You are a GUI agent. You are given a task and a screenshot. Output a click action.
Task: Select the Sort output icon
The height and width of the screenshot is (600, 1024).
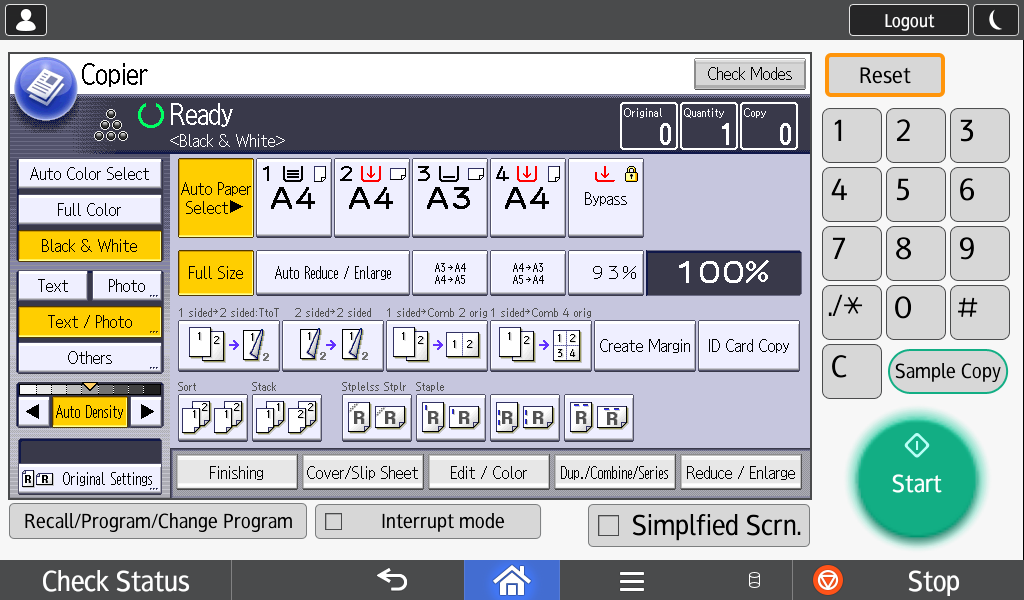pyautogui.click(x=213, y=417)
